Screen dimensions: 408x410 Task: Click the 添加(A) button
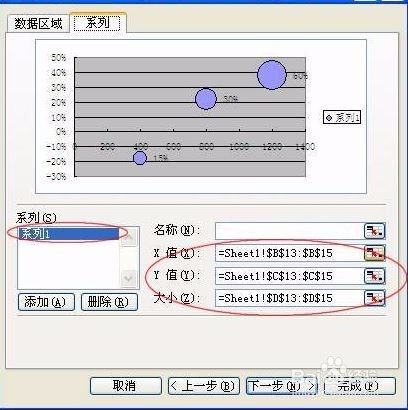point(46,302)
